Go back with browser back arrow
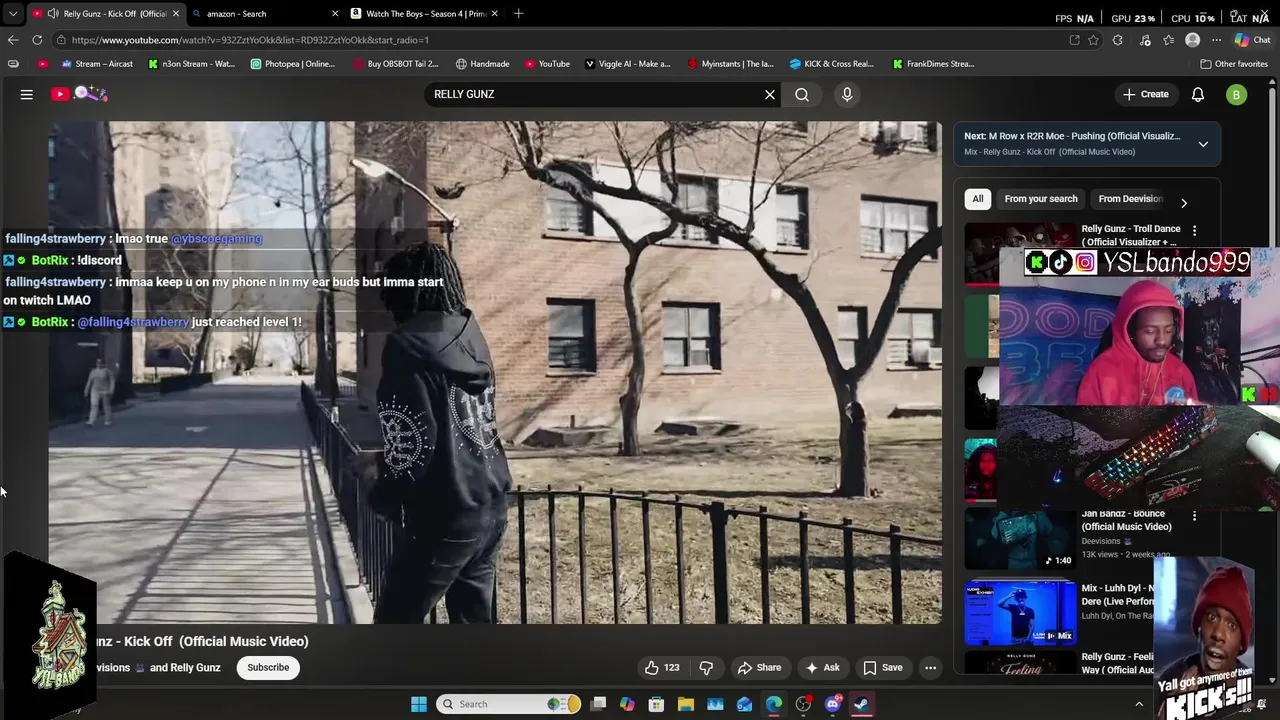Viewport: 1280px width, 720px height. (13, 40)
